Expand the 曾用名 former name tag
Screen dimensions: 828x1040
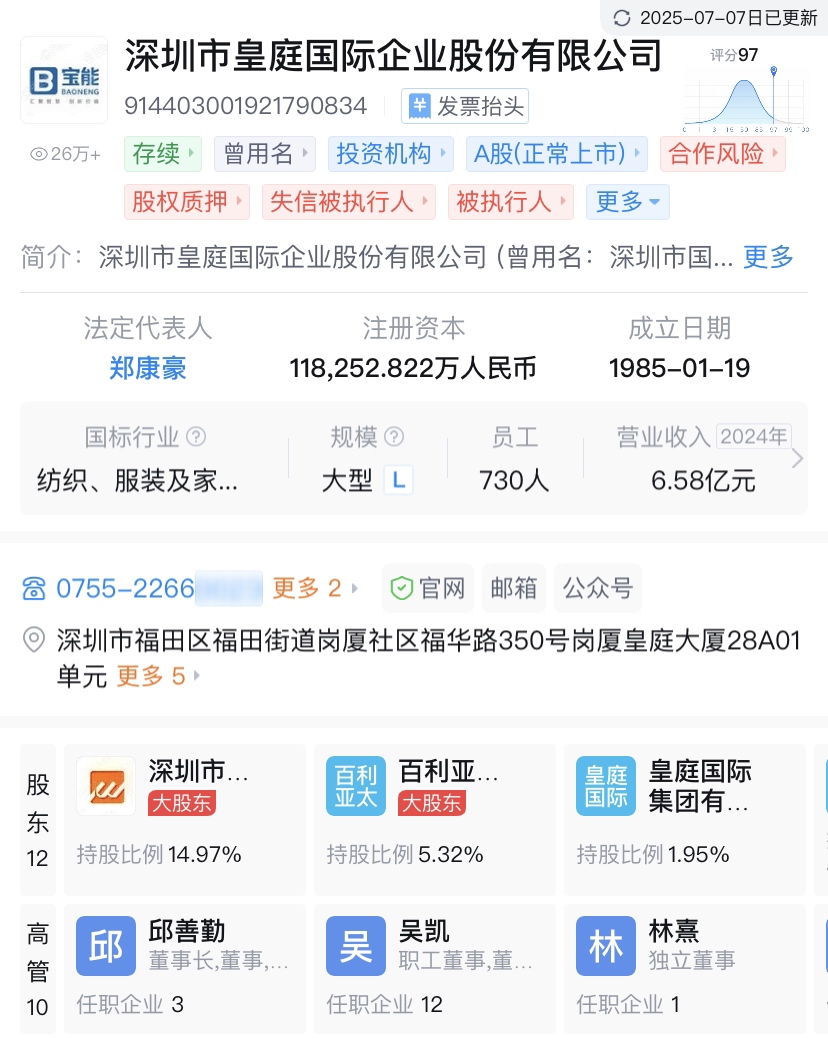point(265,154)
